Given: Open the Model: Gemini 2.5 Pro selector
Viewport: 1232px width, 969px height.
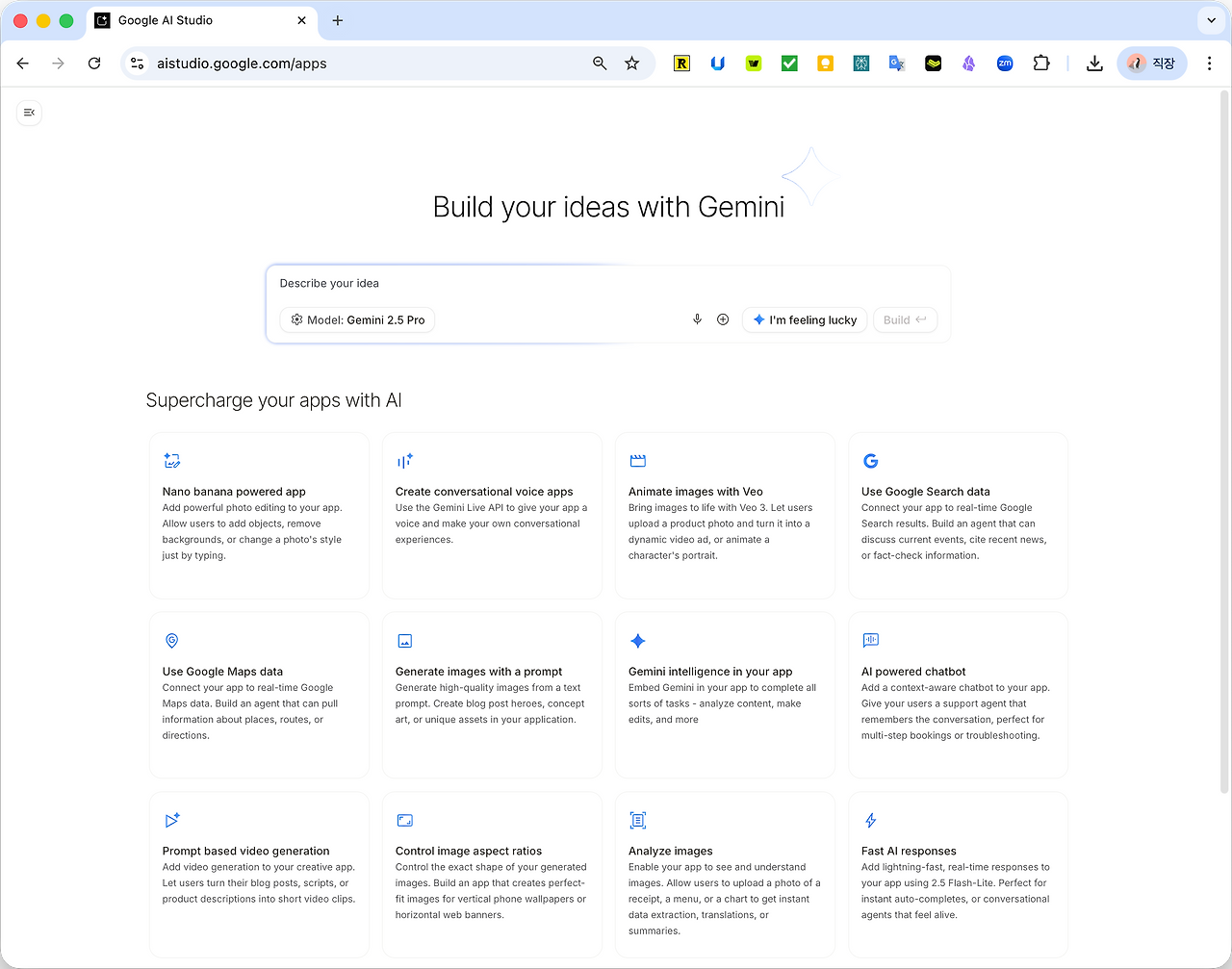Looking at the screenshot, I should pos(357,319).
